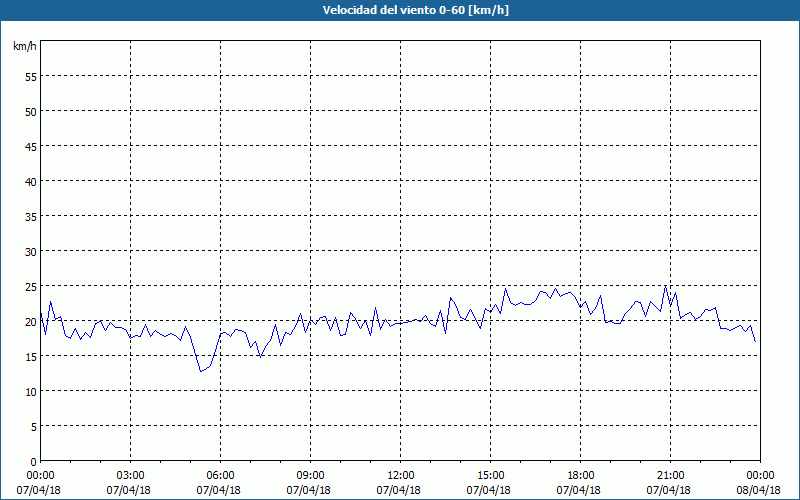Click the wind speed peak near 15:30
The image size is (800, 500).
click(x=506, y=289)
